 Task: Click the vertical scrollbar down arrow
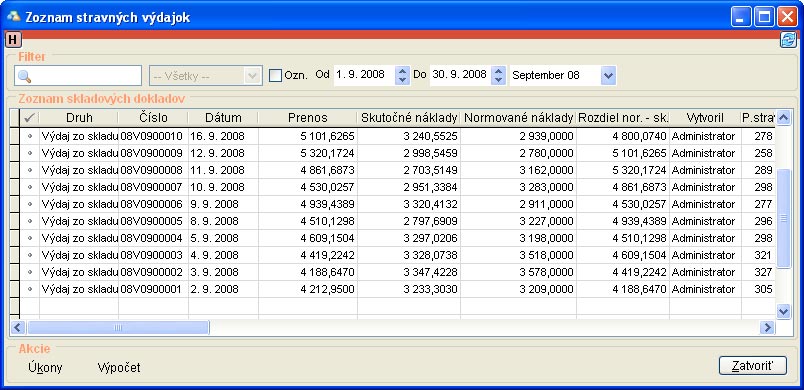pos(783,311)
